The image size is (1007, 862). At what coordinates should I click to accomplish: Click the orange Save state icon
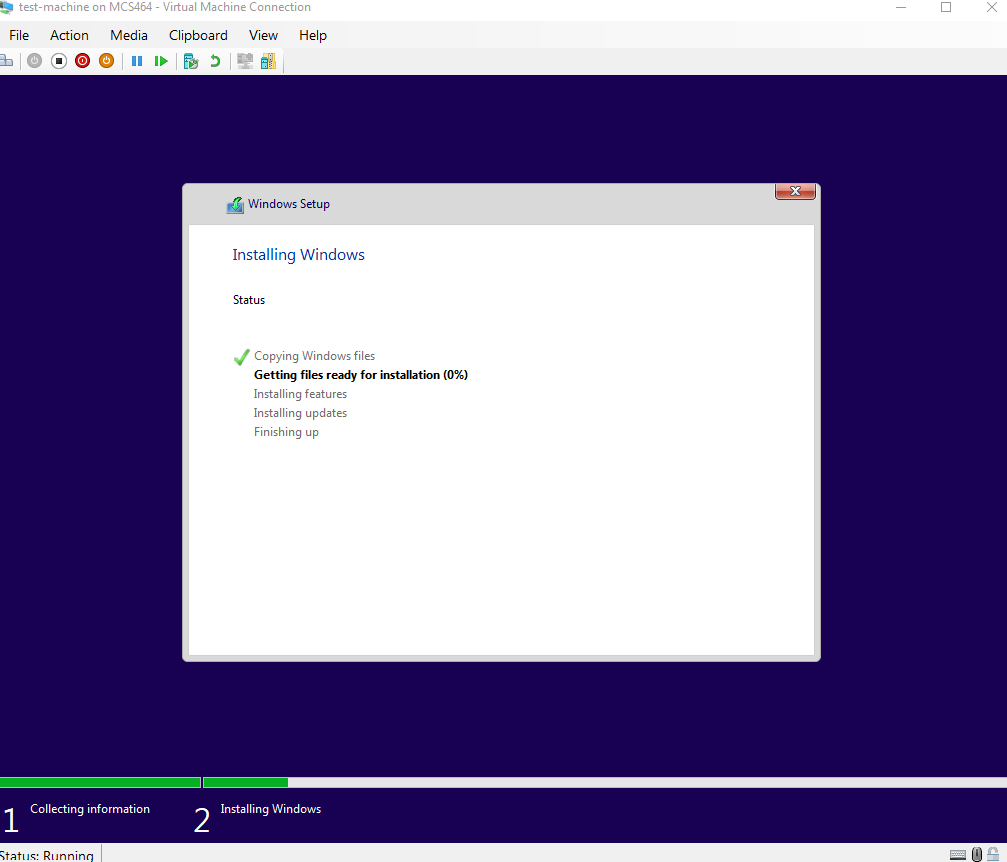106,61
